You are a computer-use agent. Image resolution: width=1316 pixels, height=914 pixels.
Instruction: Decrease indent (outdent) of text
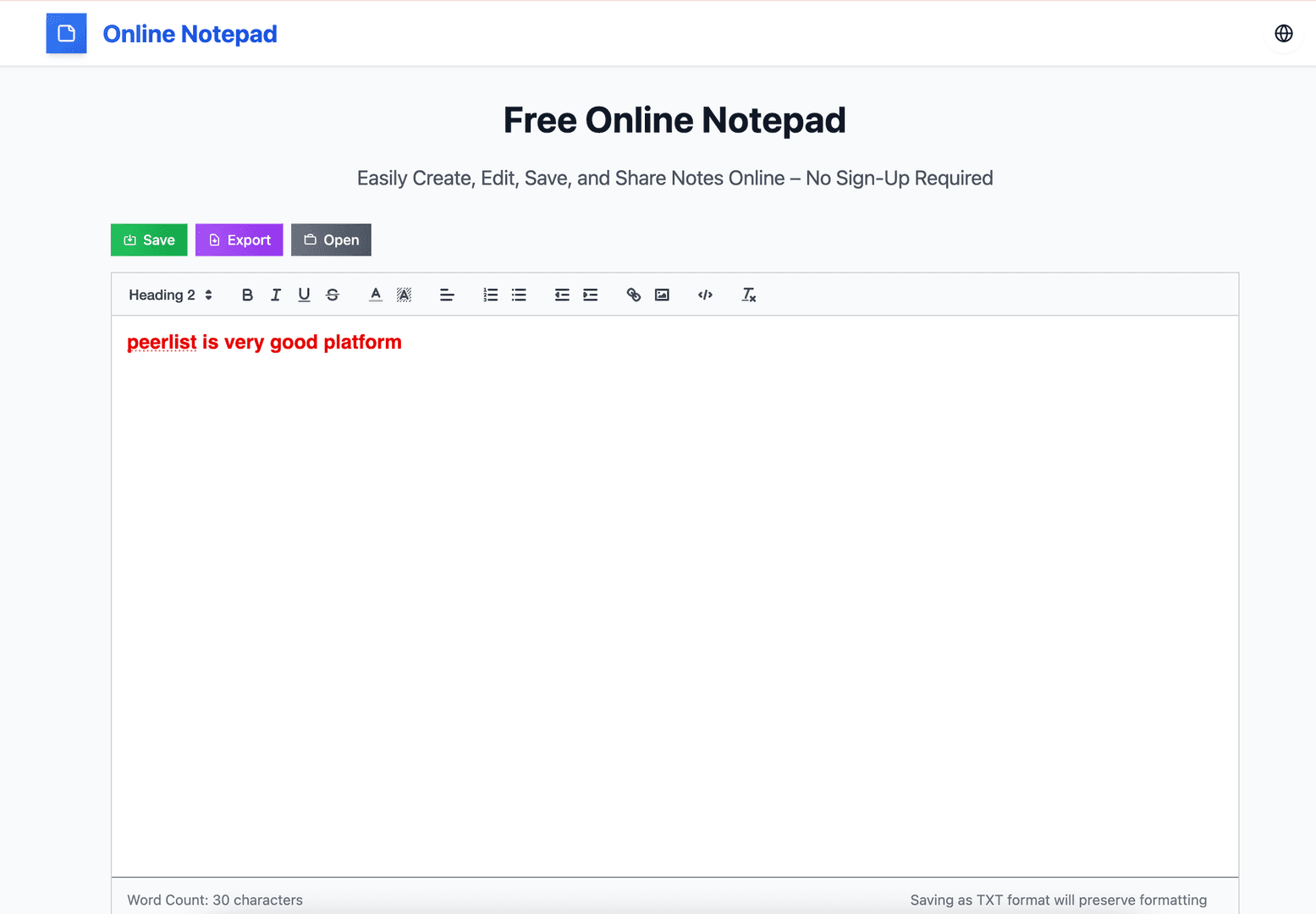tap(562, 295)
